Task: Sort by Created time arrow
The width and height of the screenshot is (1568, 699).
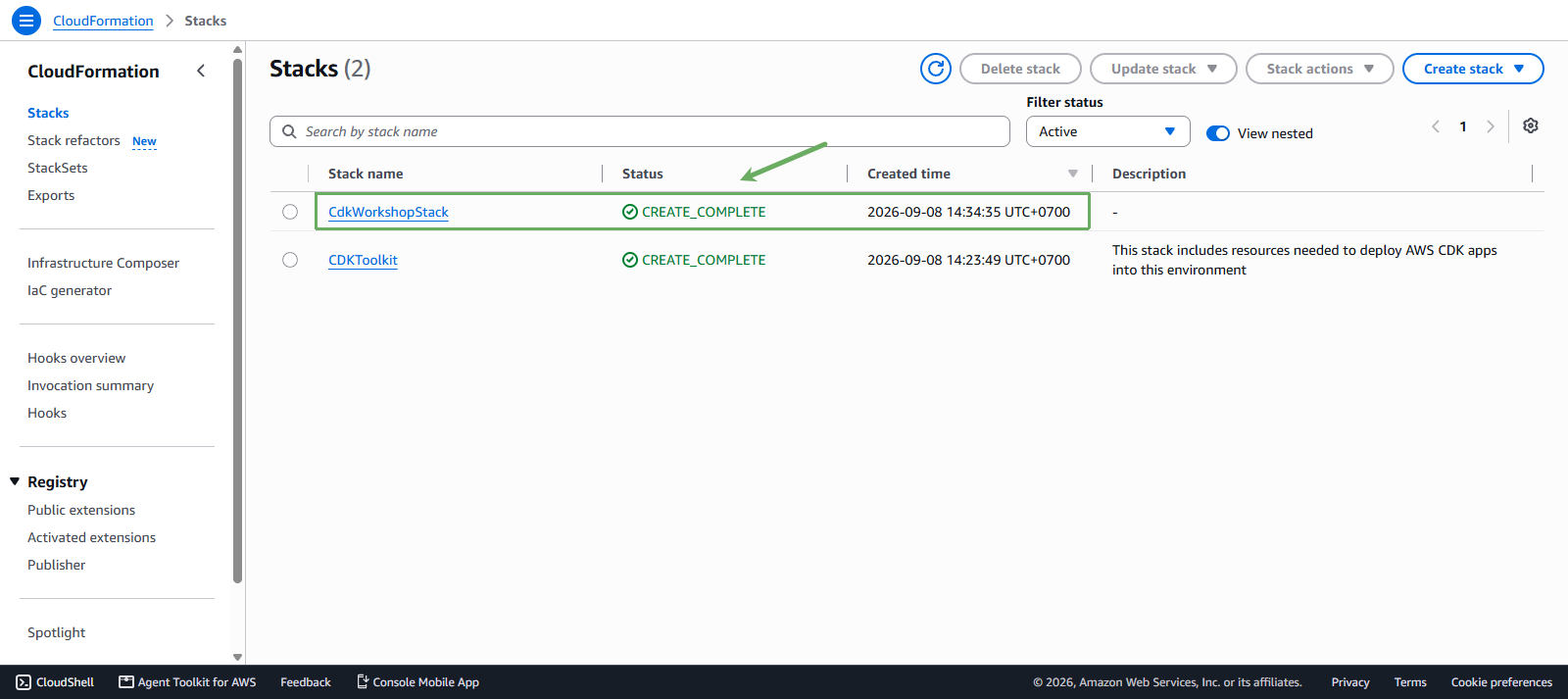Action: point(1073,174)
